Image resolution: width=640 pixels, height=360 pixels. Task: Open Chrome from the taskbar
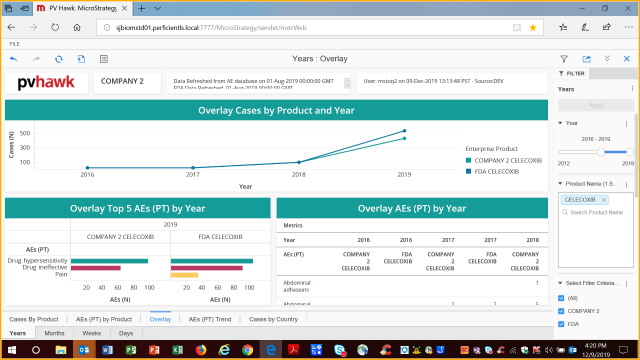pyautogui.click(x=247, y=350)
